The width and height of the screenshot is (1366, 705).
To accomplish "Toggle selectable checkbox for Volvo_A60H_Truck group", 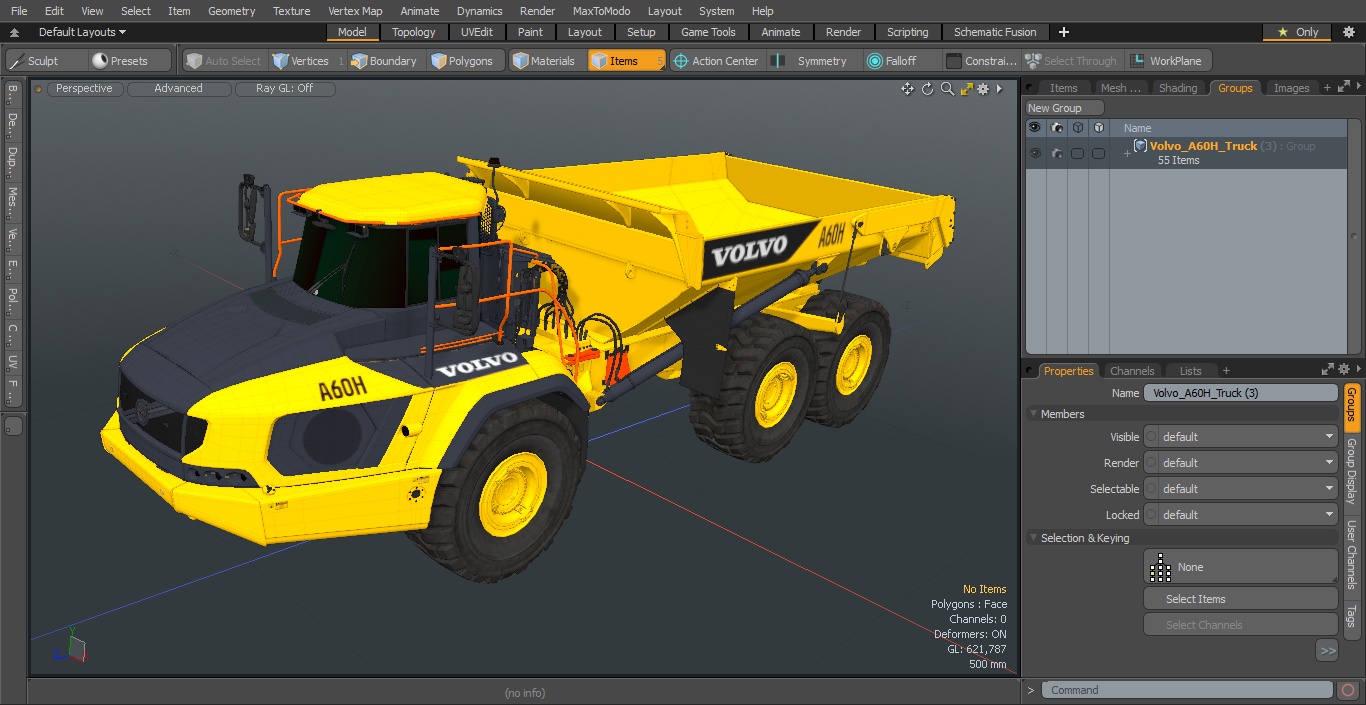I will 1077,153.
